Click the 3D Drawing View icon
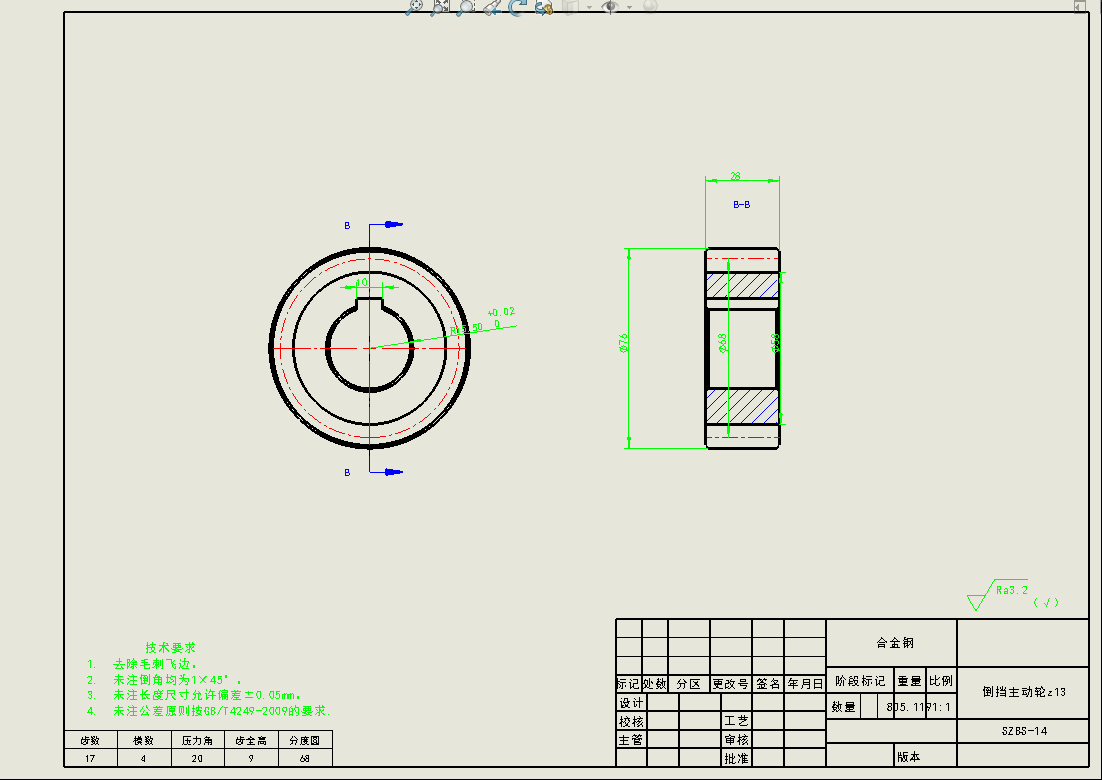 [543, 7]
